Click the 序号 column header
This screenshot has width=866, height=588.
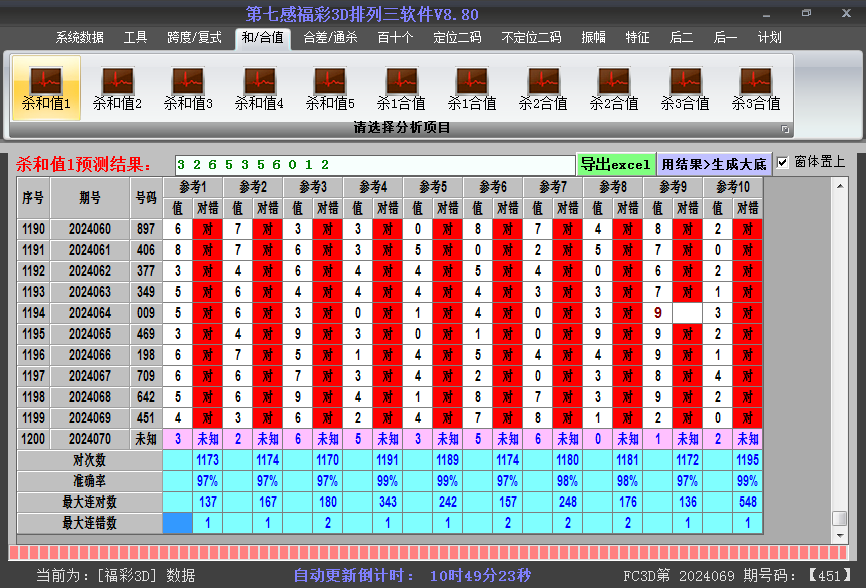coord(33,198)
